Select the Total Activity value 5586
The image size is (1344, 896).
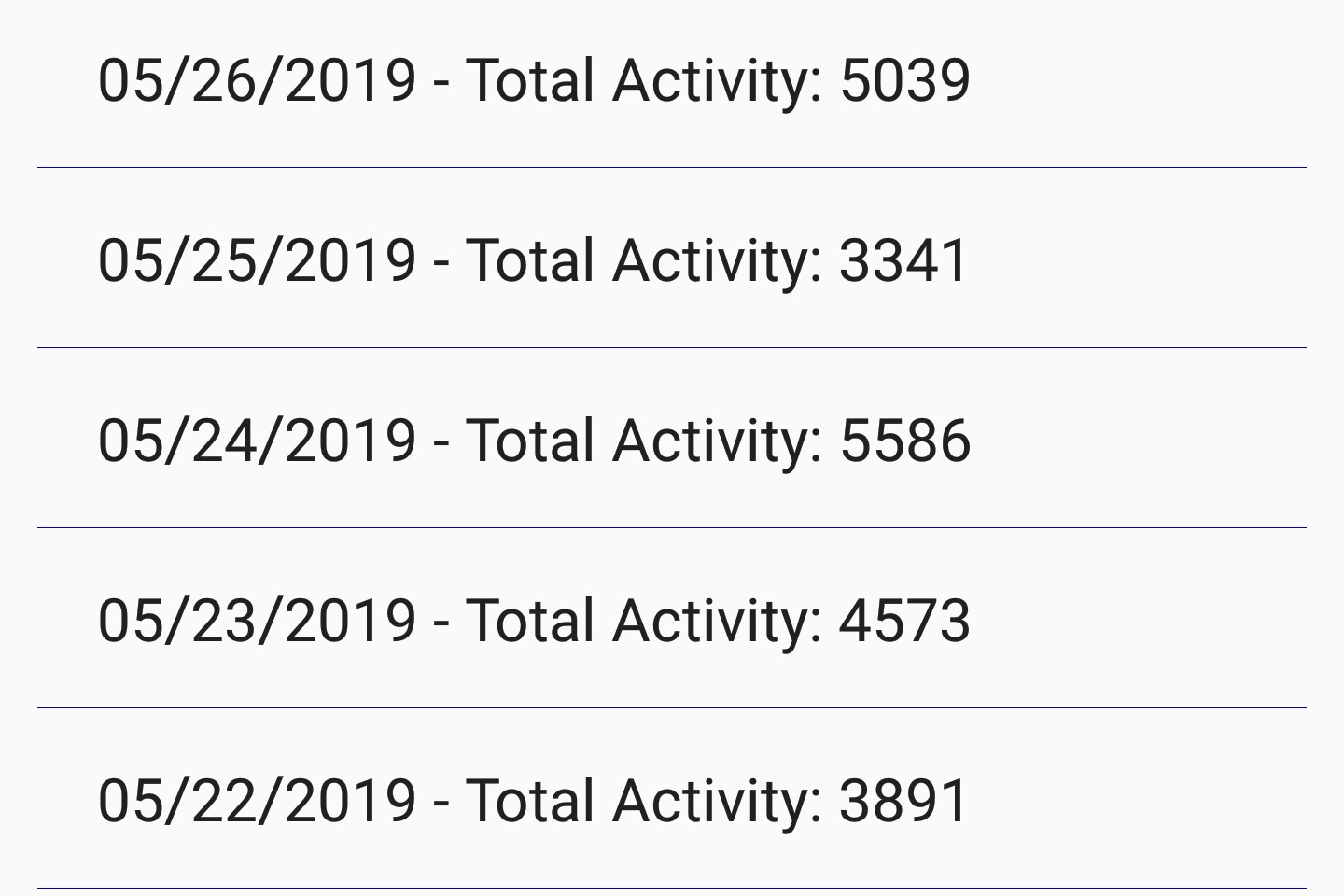[905, 441]
